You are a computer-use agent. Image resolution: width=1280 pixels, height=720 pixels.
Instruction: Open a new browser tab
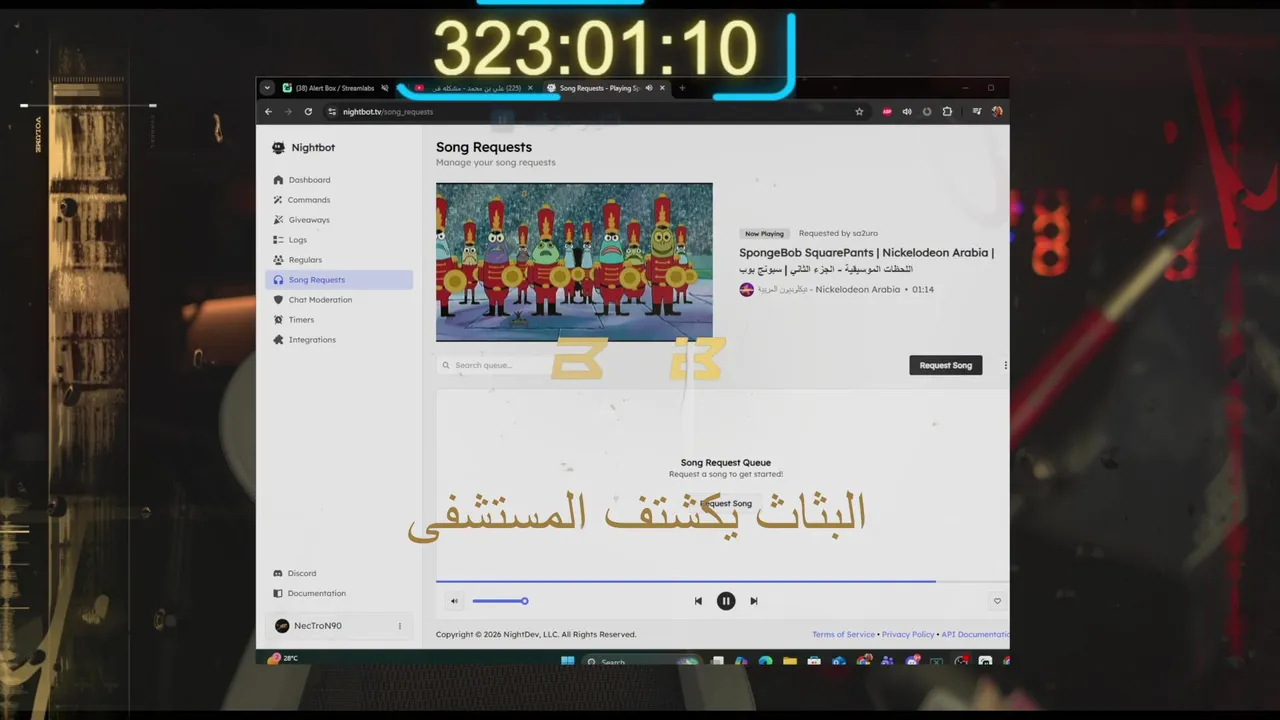coord(682,88)
